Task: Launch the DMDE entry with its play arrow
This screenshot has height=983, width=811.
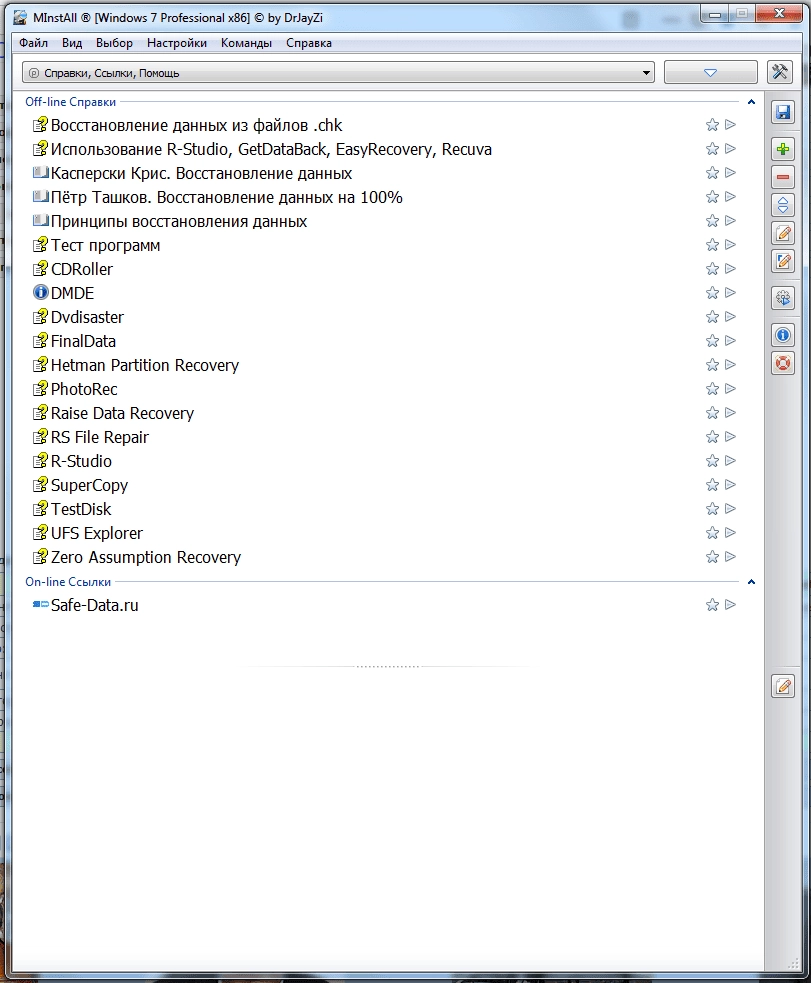Action: [730, 293]
